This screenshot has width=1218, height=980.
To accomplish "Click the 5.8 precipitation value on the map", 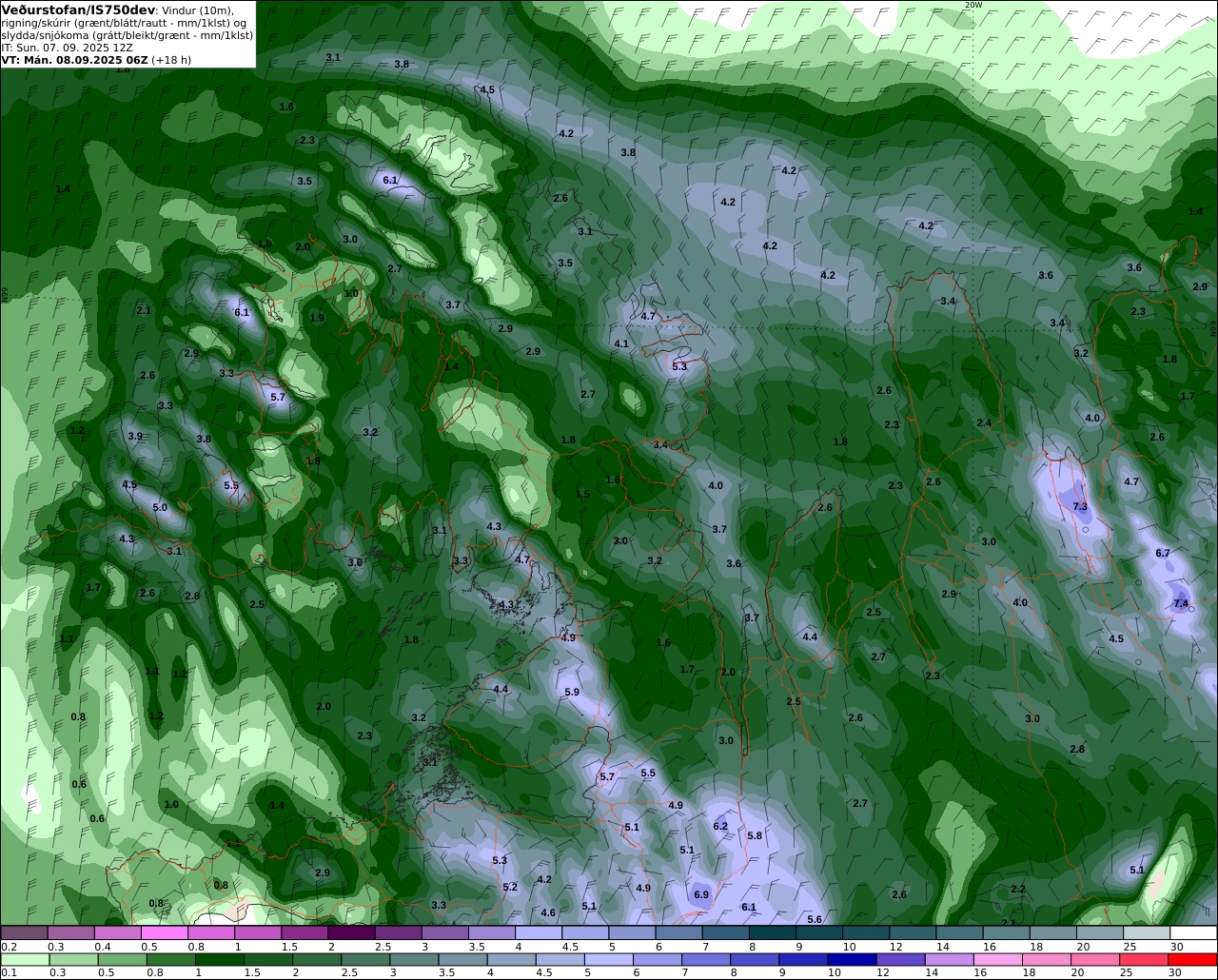I will pyautogui.click(x=755, y=835).
